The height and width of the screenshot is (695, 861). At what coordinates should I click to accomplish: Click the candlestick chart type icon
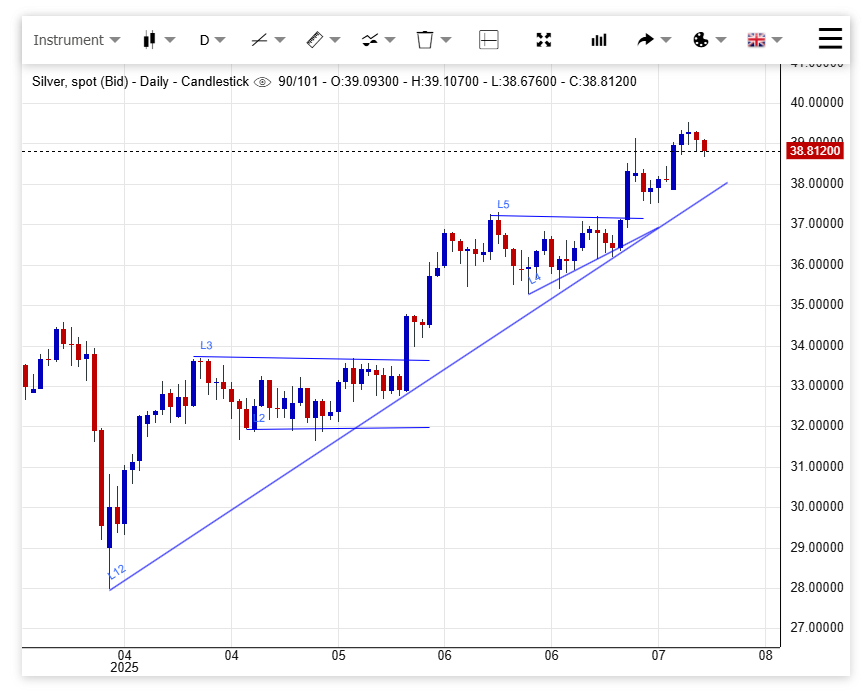point(150,40)
